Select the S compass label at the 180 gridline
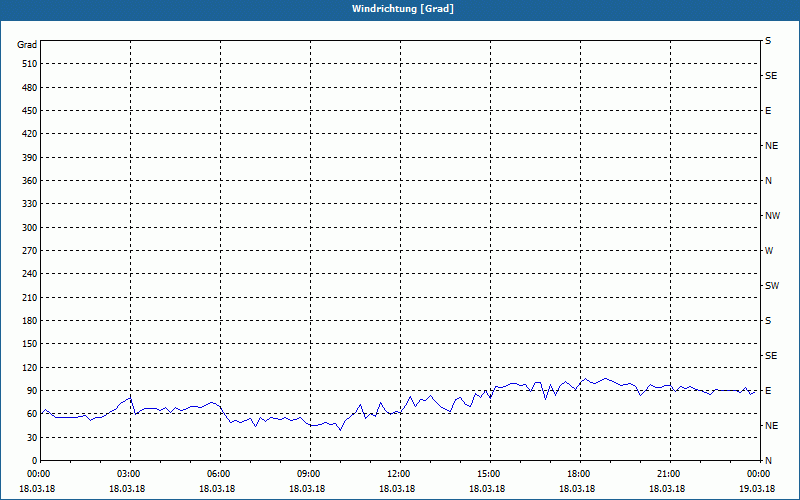Screen dimensions: 800x500 point(768,321)
